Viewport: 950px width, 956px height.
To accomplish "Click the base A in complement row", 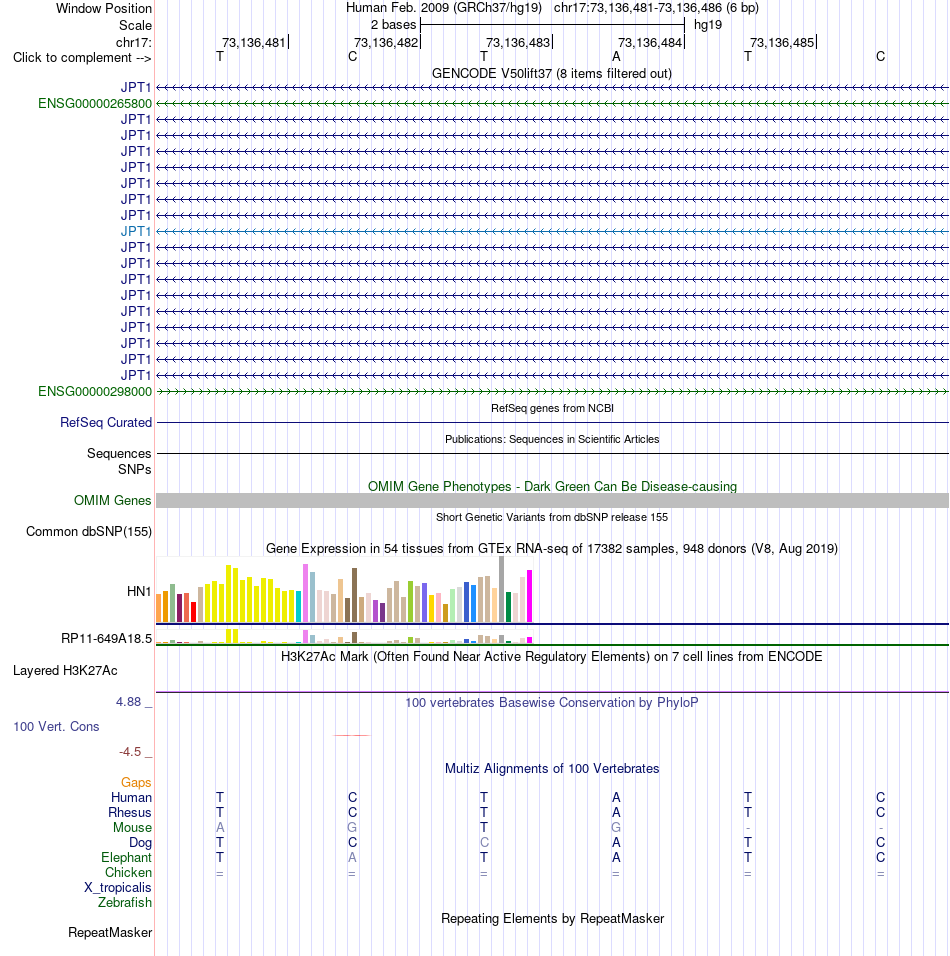I will pos(616,57).
